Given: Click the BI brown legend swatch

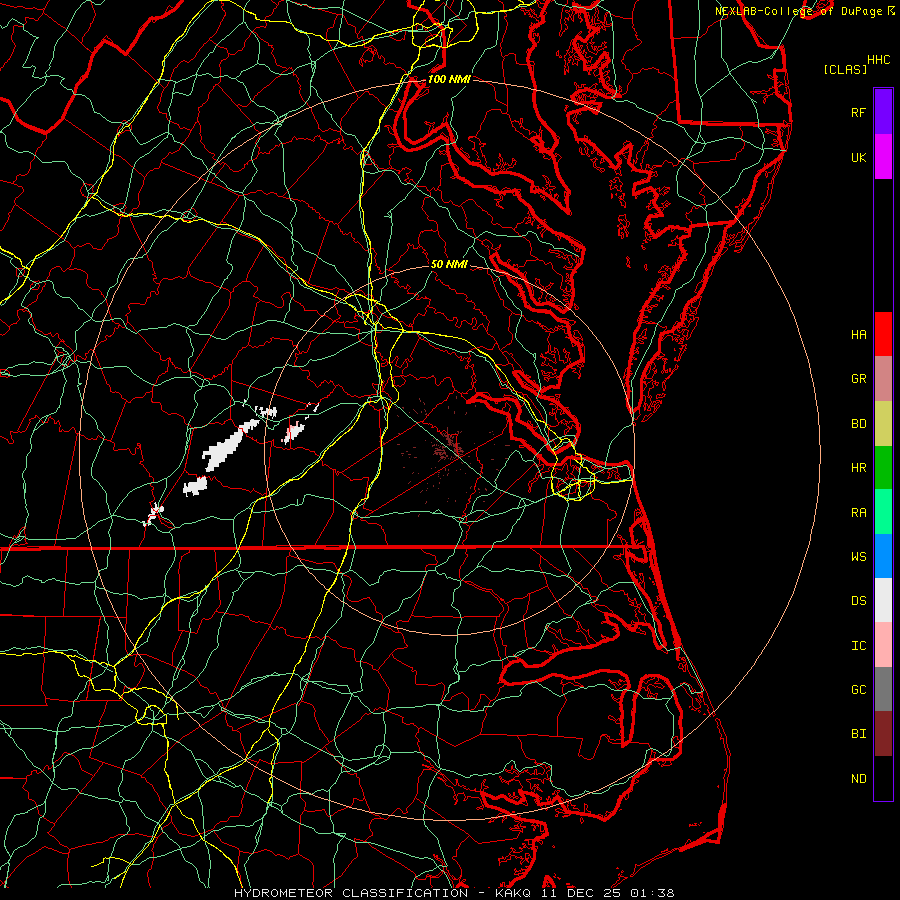Looking at the screenshot, I should tap(883, 734).
